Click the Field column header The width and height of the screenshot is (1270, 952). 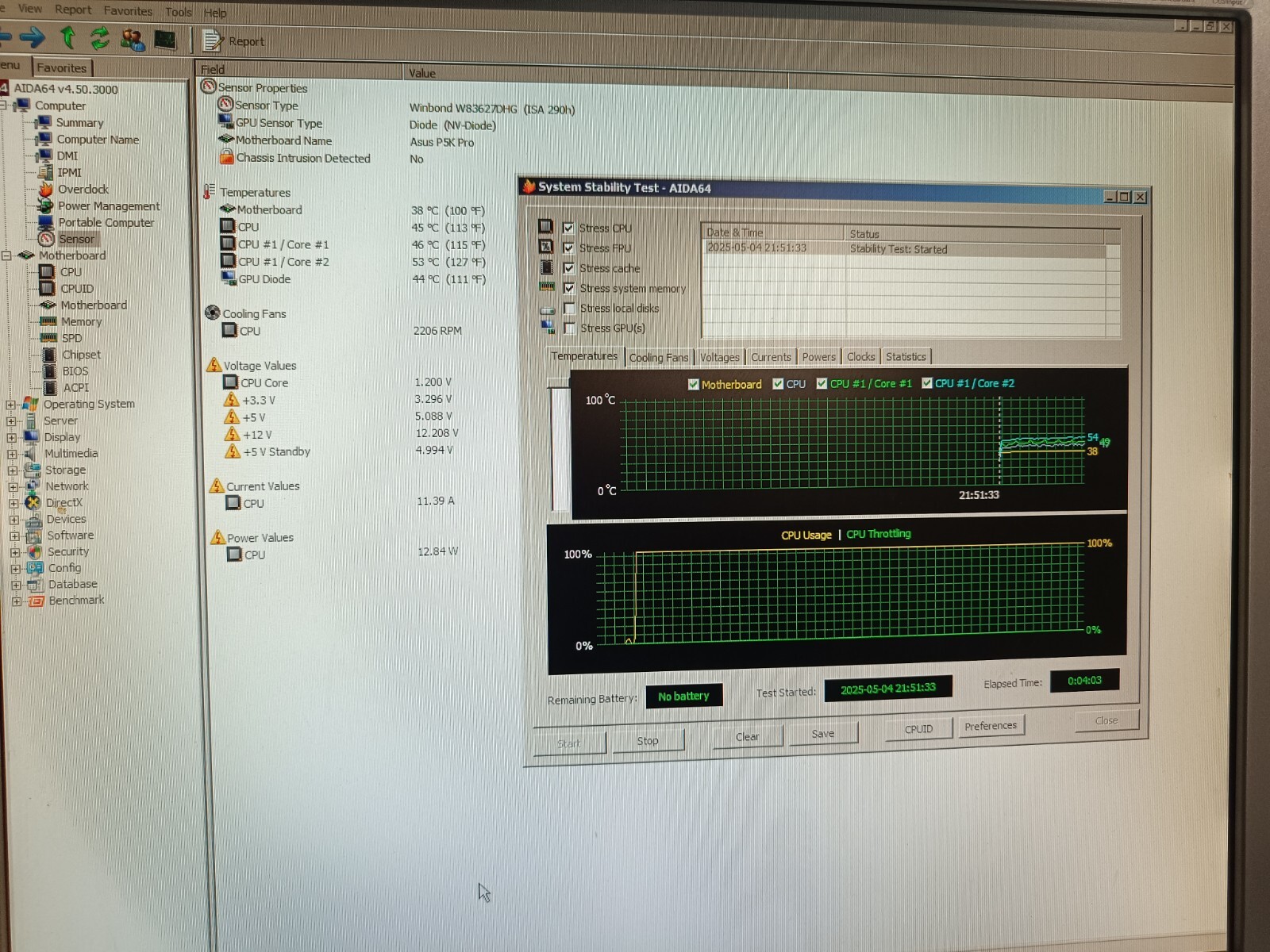click(x=300, y=70)
